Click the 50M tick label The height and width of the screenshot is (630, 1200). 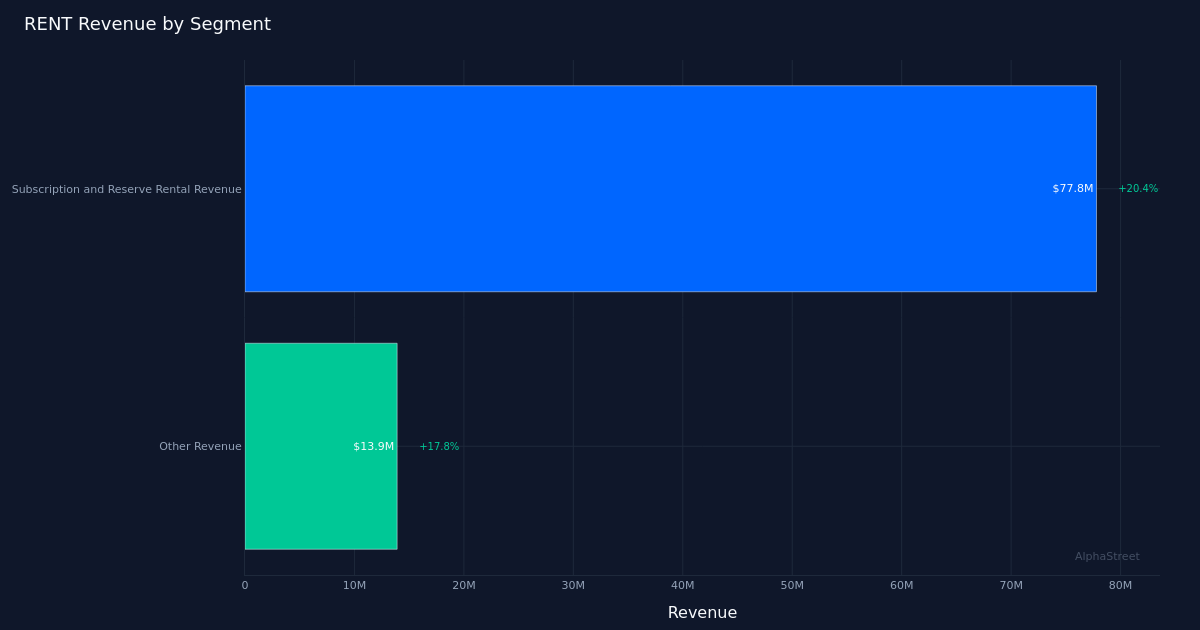point(792,586)
